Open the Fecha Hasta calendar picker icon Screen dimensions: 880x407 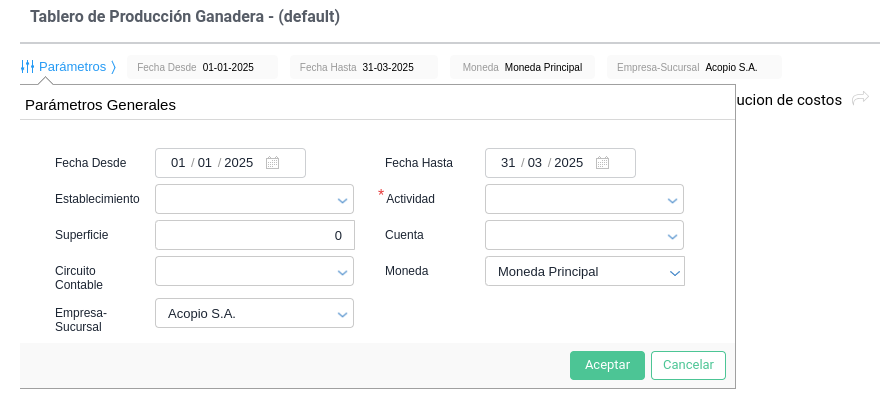pos(602,163)
